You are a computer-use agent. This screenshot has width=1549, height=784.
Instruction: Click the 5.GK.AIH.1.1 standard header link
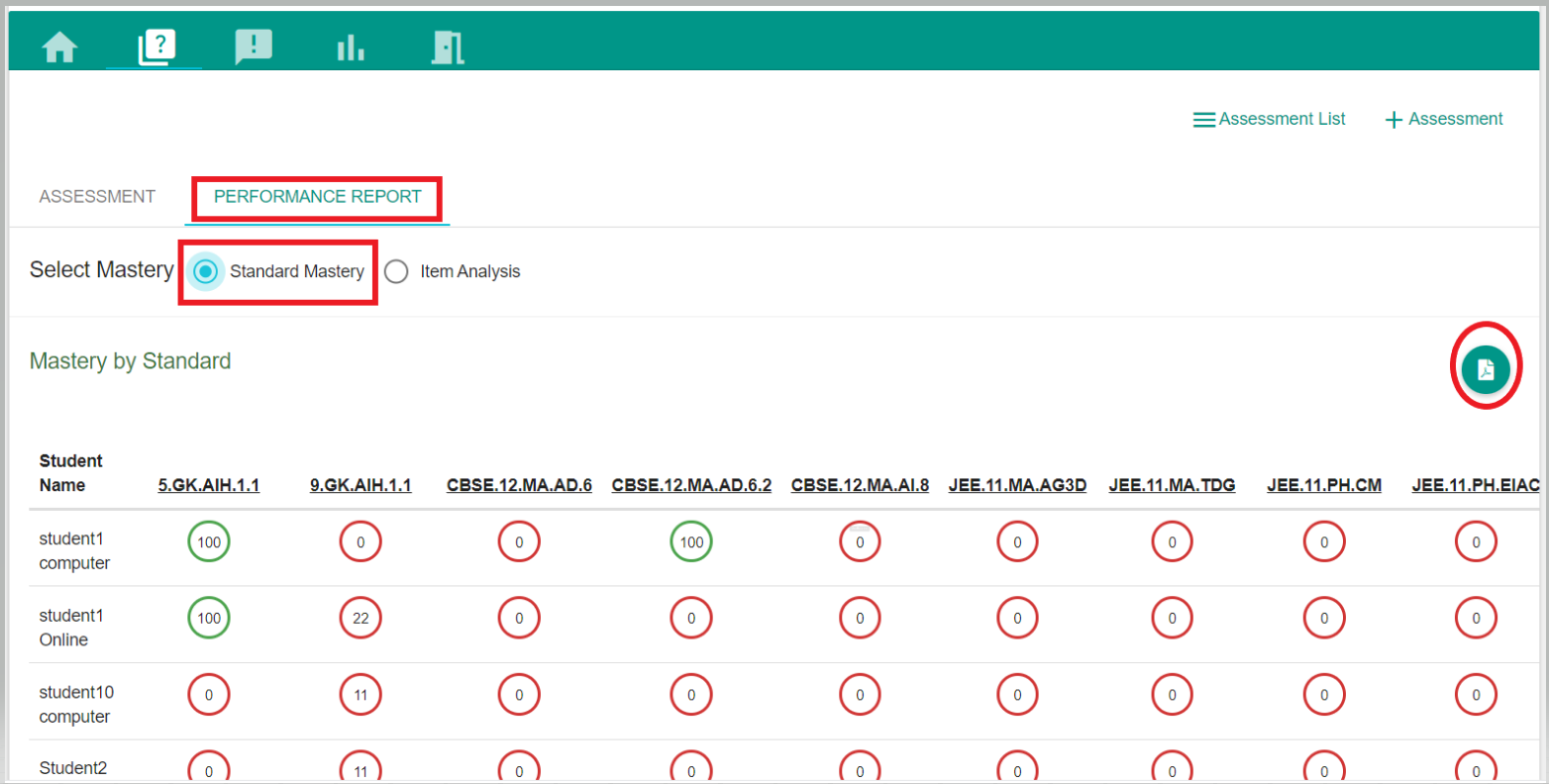click(x=209, y=485)
